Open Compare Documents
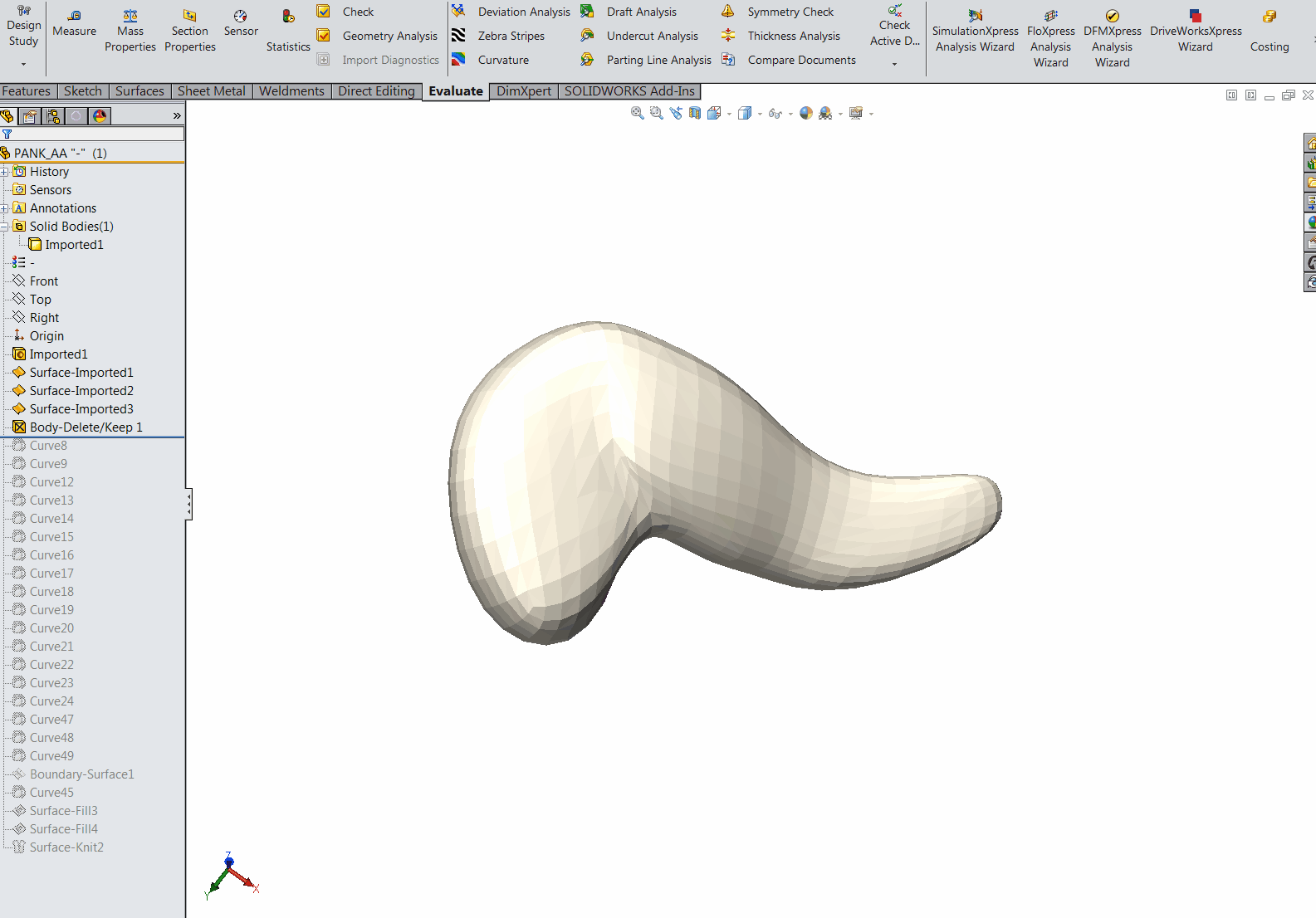This screenshot has height=918, width=1316. [x=789, y=60]
